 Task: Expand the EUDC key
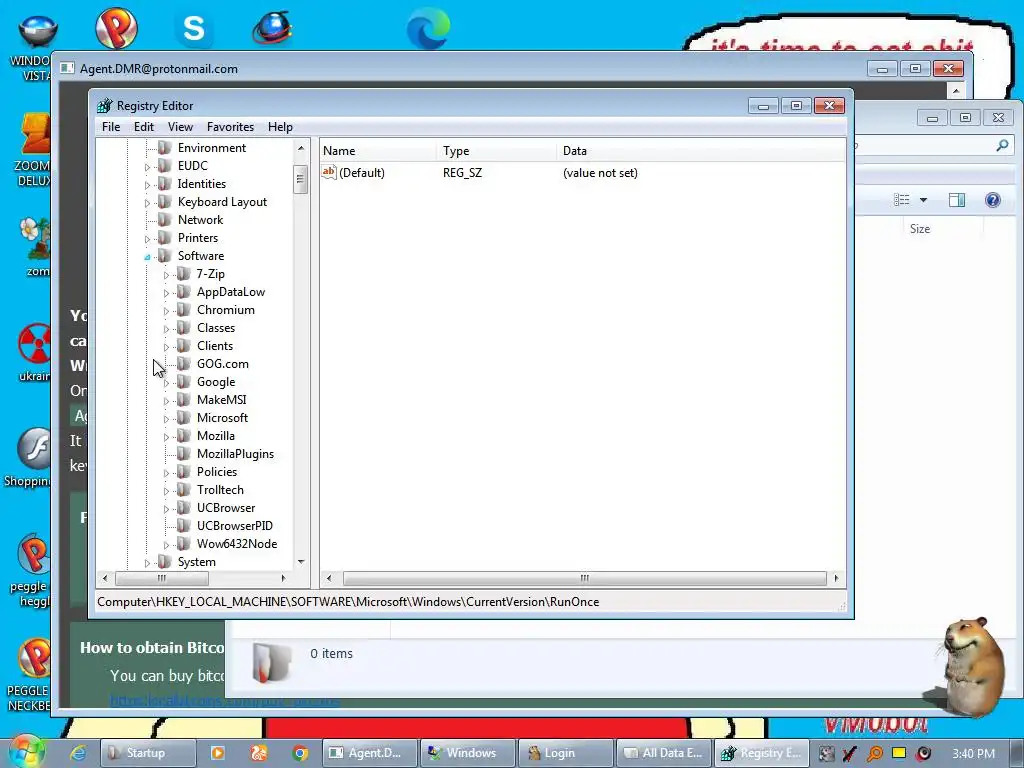tap(147, 167)
